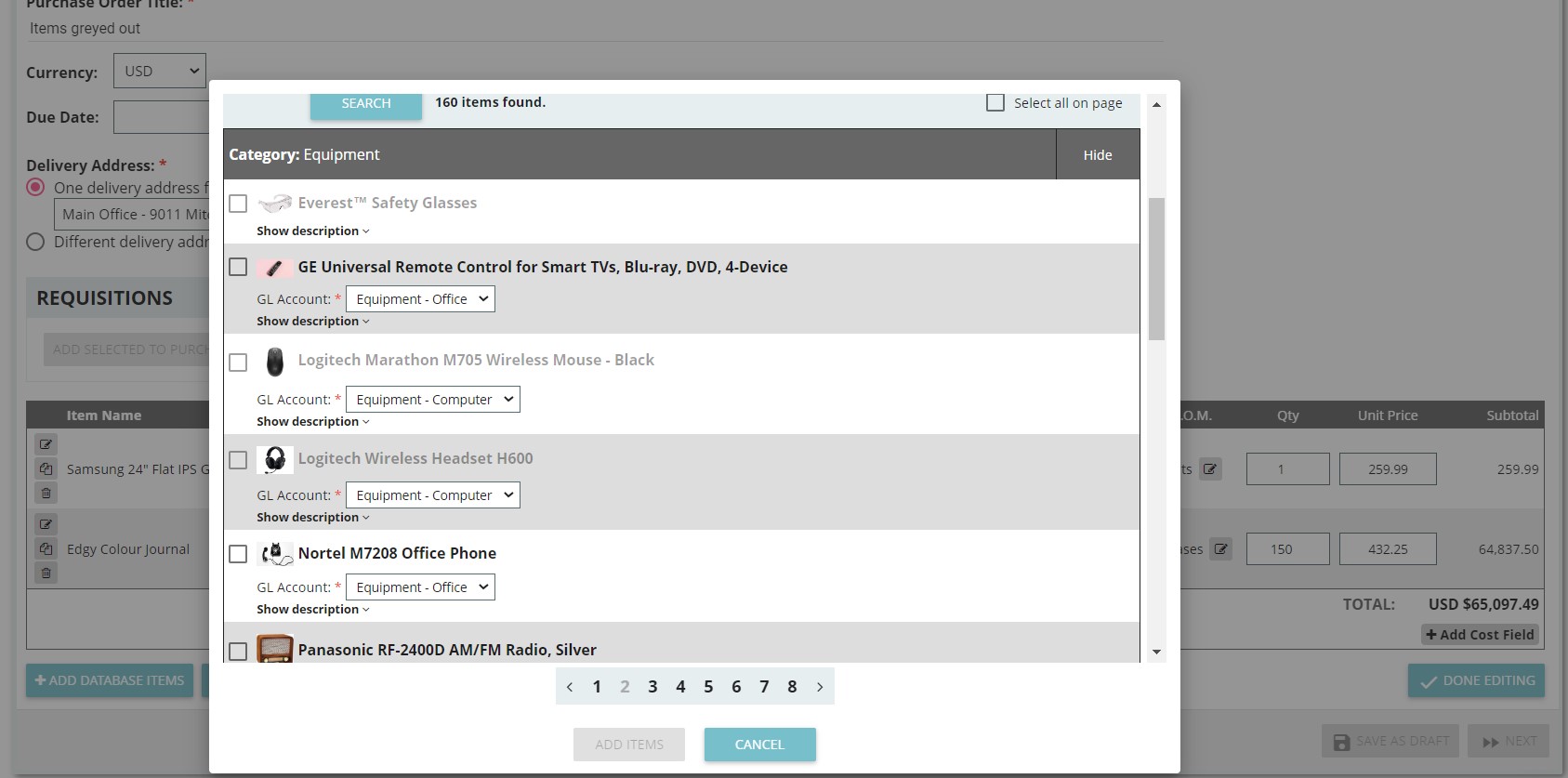Expand description for Nortel M7208 Office Phone
This screenshot has width=1568, height=778.
click(313, 609)
